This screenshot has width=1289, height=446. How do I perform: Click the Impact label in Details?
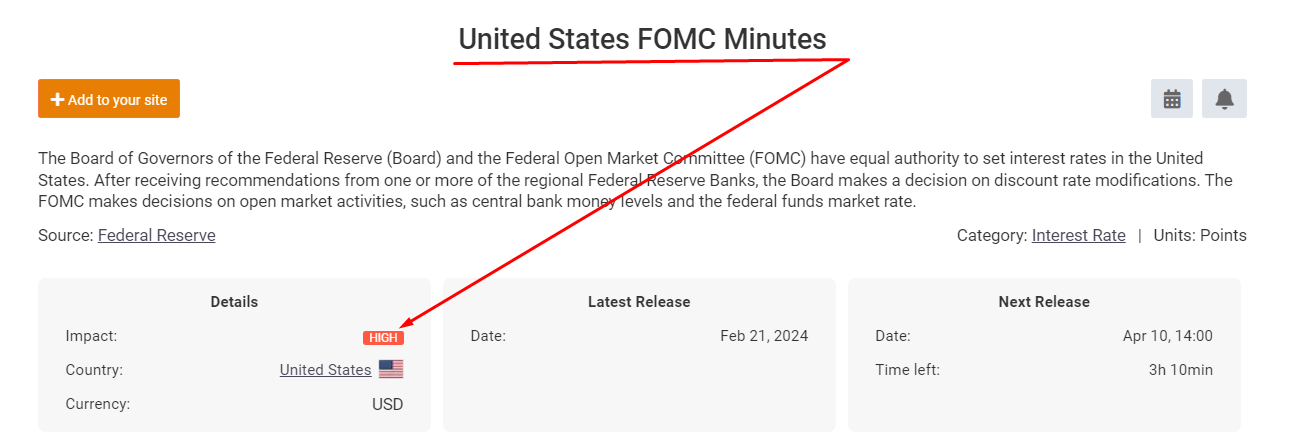91,336
